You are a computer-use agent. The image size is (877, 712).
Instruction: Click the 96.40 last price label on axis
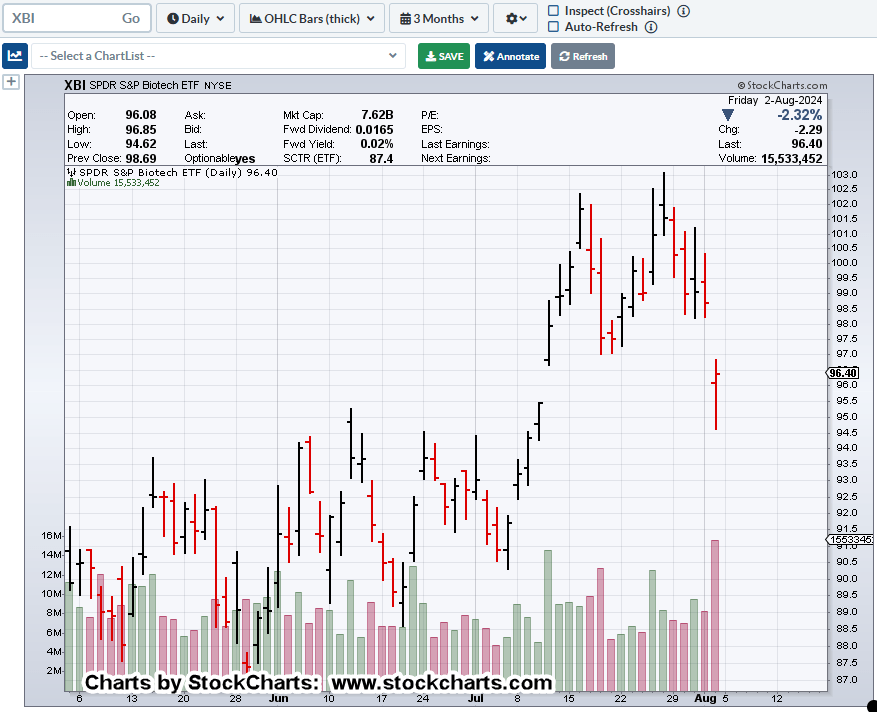pyautogui.click(x=843, y=373)
